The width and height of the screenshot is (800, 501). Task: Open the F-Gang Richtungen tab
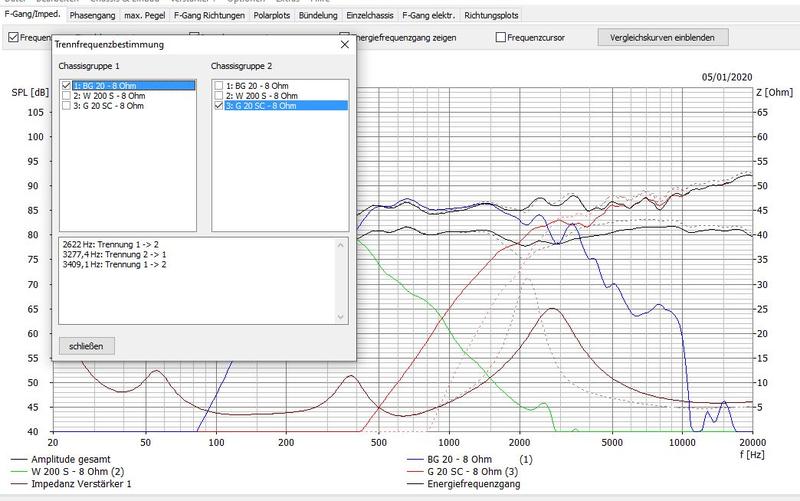click(209, 15)
